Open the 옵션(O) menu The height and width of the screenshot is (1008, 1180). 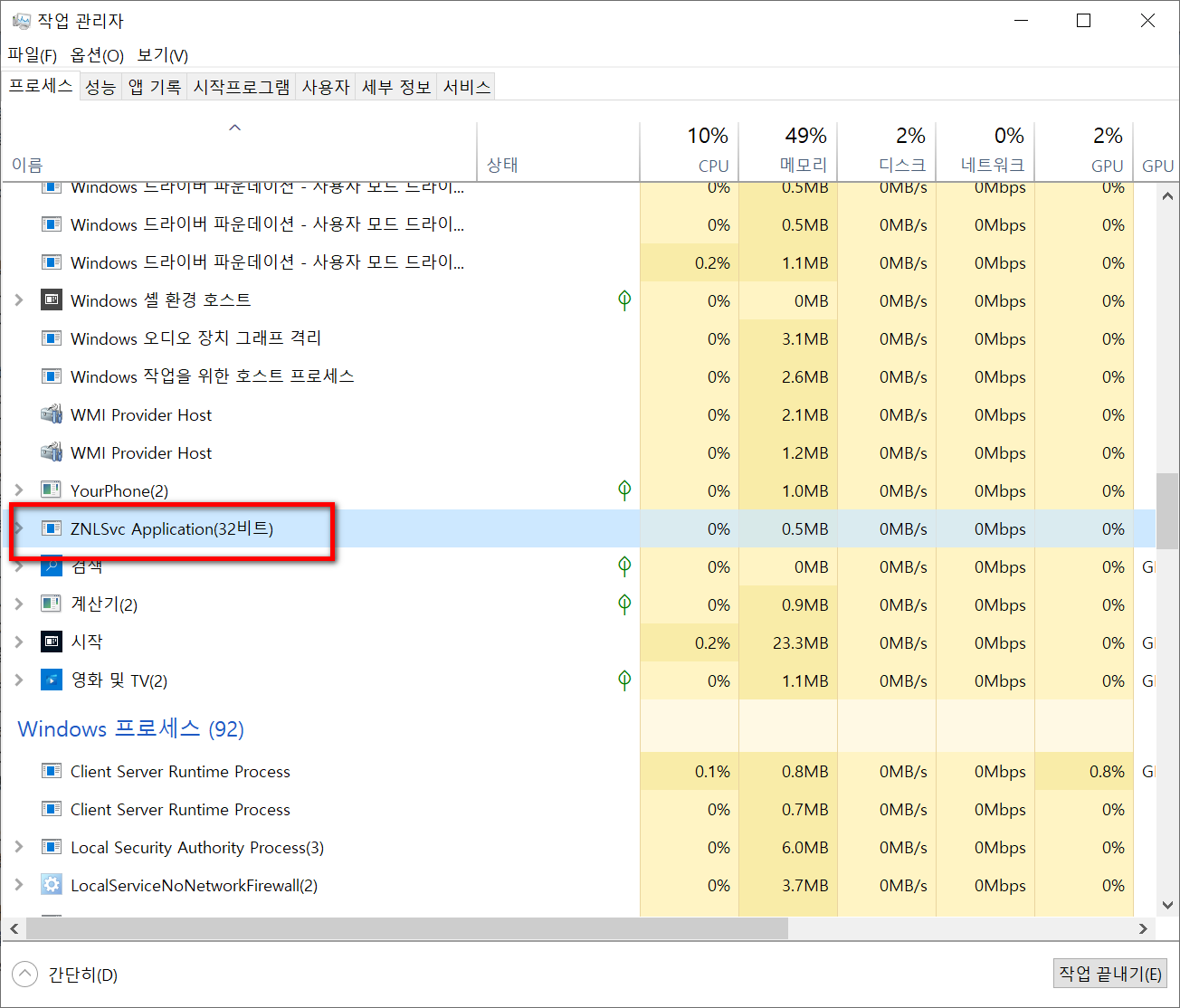coord(97,55)
